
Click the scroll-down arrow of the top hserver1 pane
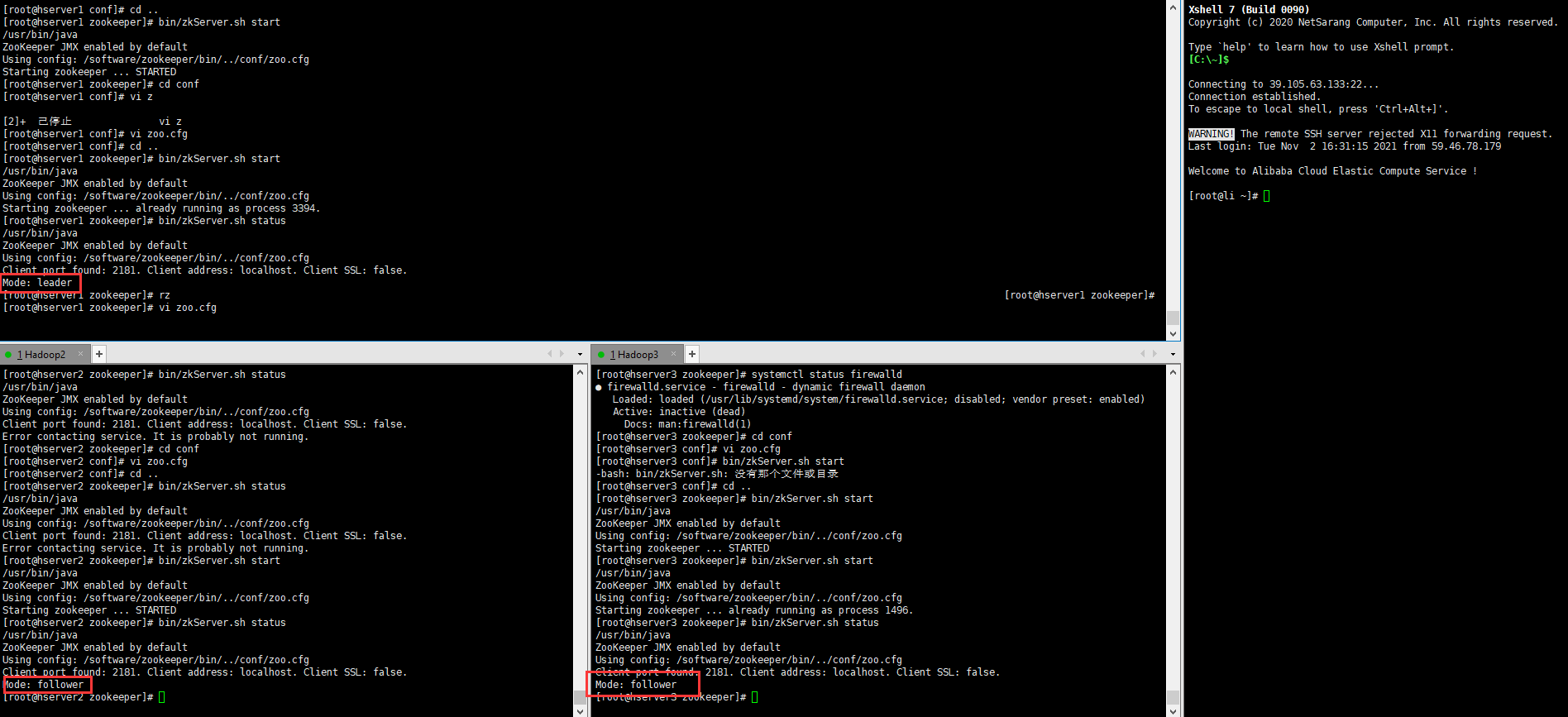pos(1173,333)
